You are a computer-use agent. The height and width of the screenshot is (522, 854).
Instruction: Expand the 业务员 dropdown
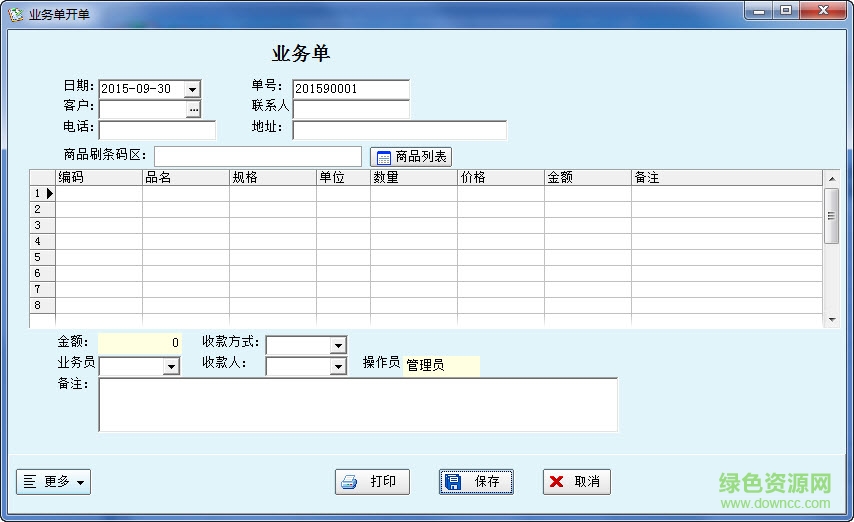click(171, 366)
